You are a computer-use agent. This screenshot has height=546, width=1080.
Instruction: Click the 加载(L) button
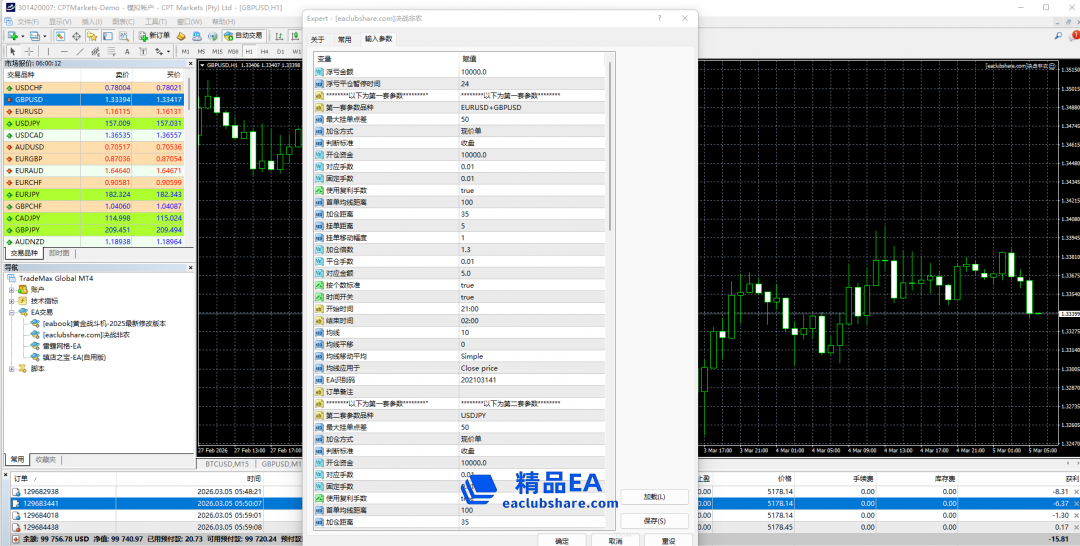click(655, 497)
